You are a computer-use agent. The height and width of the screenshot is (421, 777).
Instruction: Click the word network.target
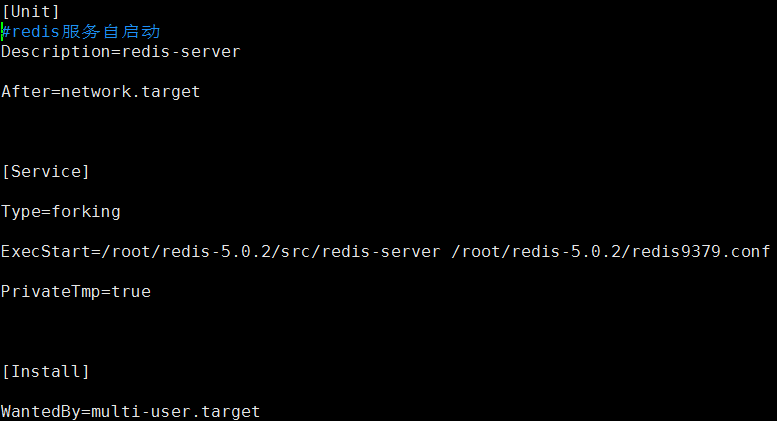(x=131, y=92)
